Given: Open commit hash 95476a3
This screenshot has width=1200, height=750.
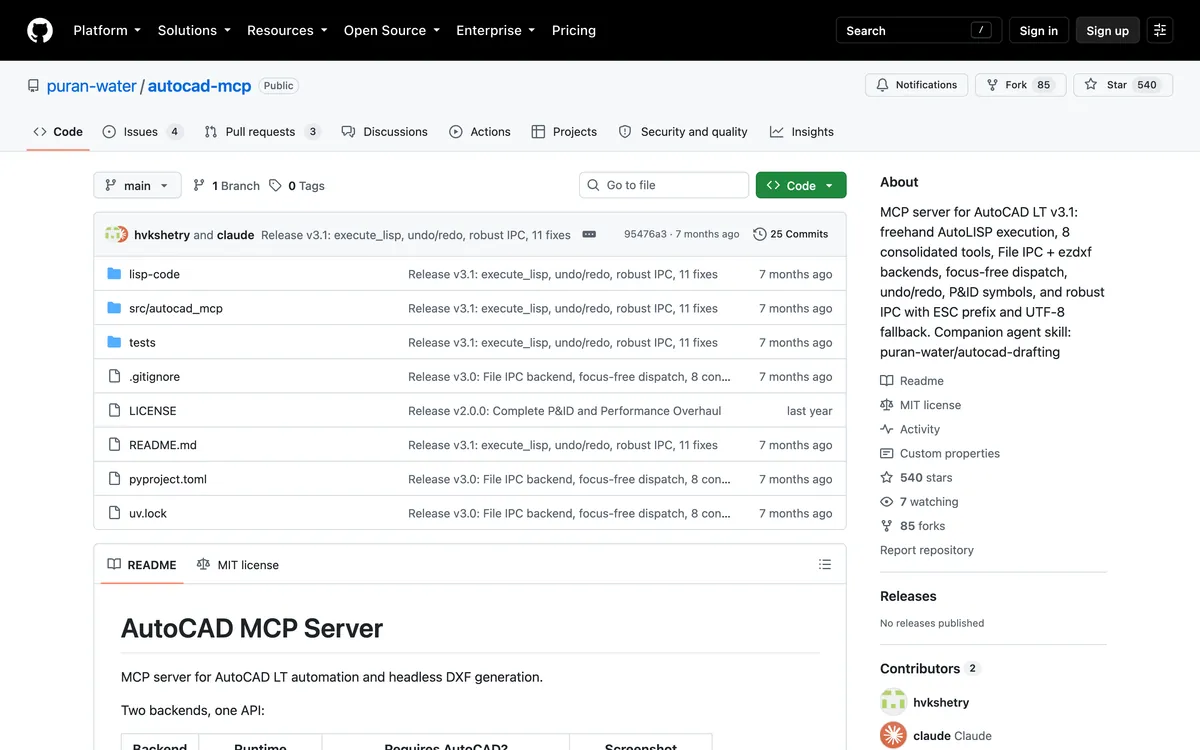Looking at the screenshot, I should click(645, 234).
